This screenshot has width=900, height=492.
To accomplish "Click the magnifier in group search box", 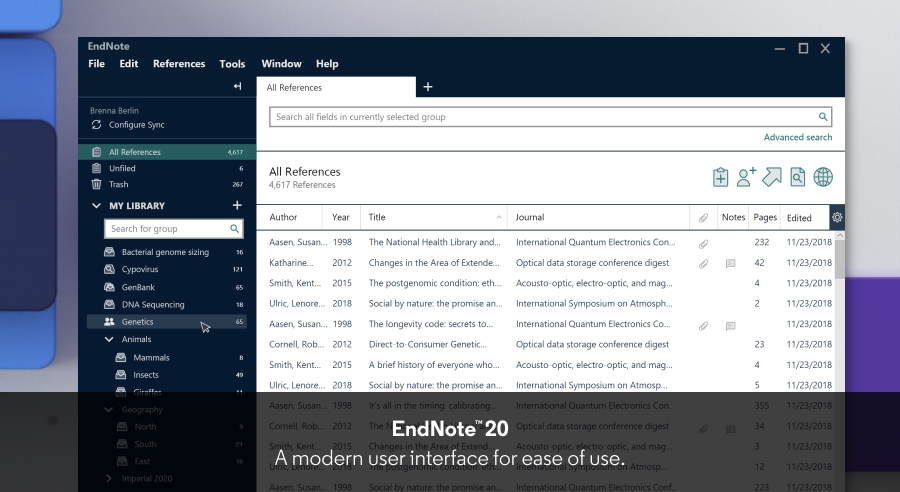I will [234, 228].
